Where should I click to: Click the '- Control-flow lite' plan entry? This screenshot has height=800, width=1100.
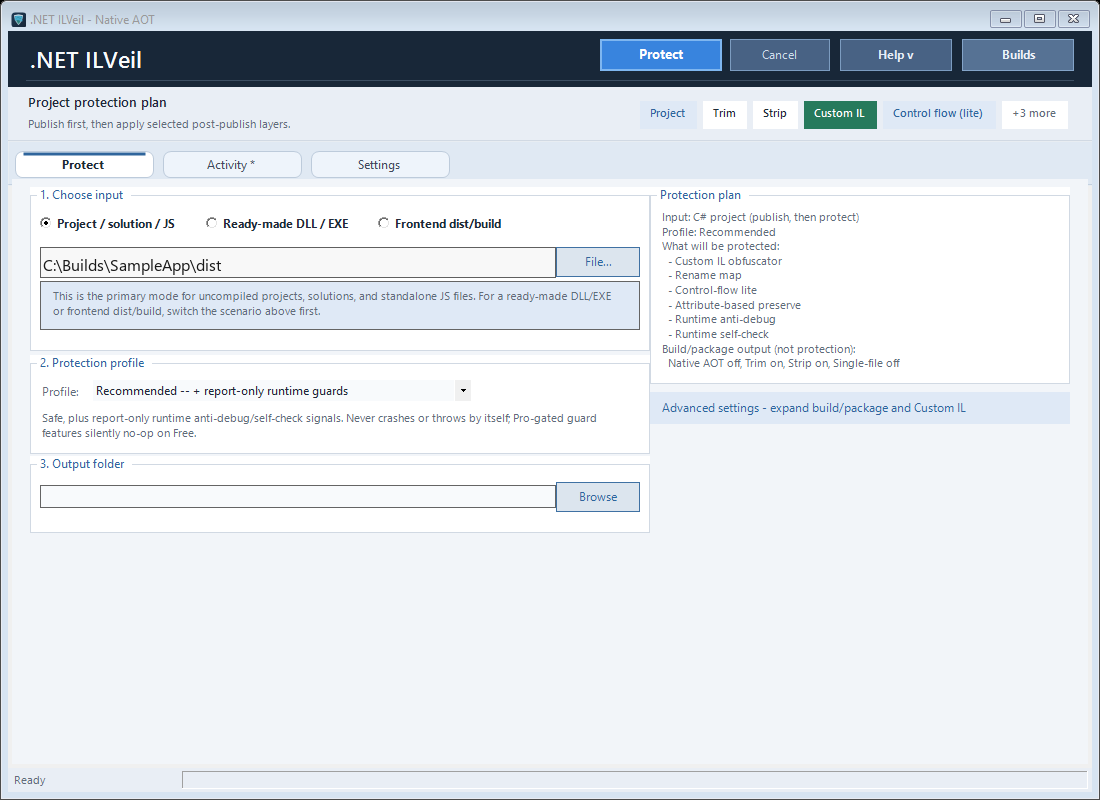pyautogui.click(x=712, y=291)
